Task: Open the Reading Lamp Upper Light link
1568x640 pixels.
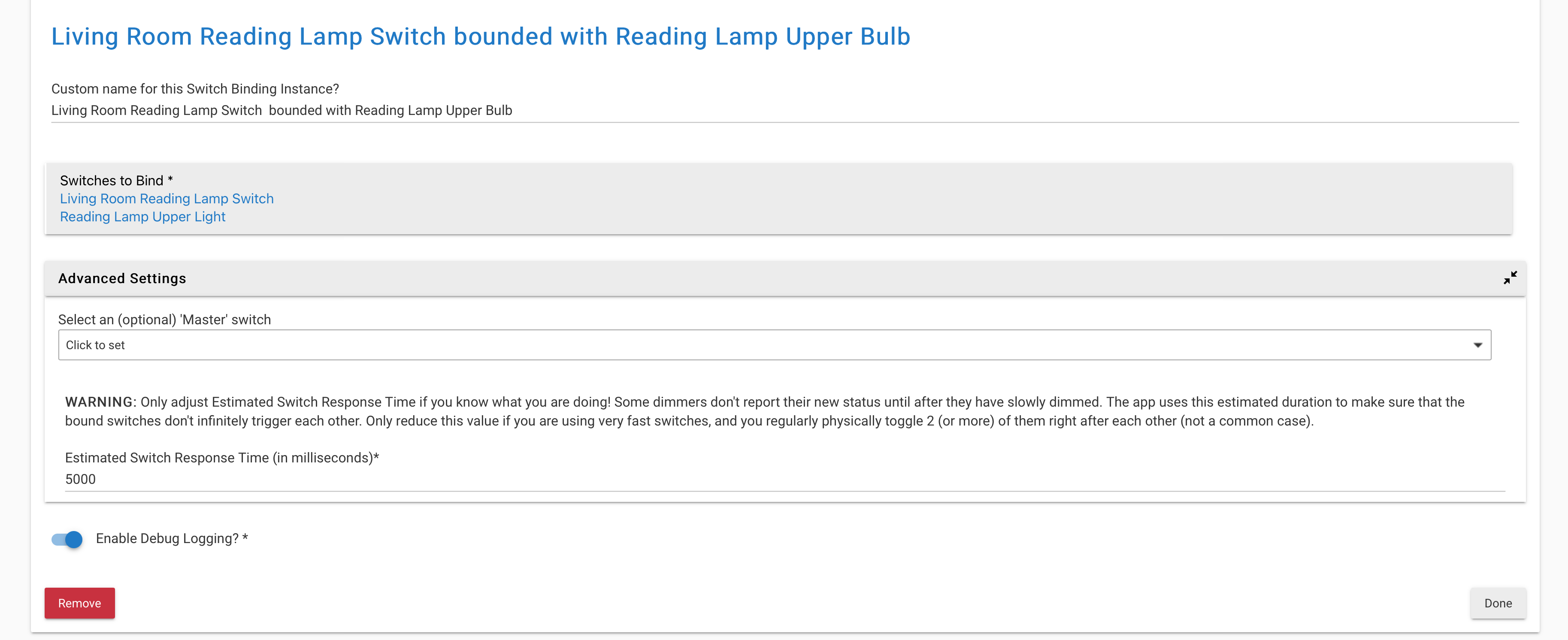Action: pos(142,217)
